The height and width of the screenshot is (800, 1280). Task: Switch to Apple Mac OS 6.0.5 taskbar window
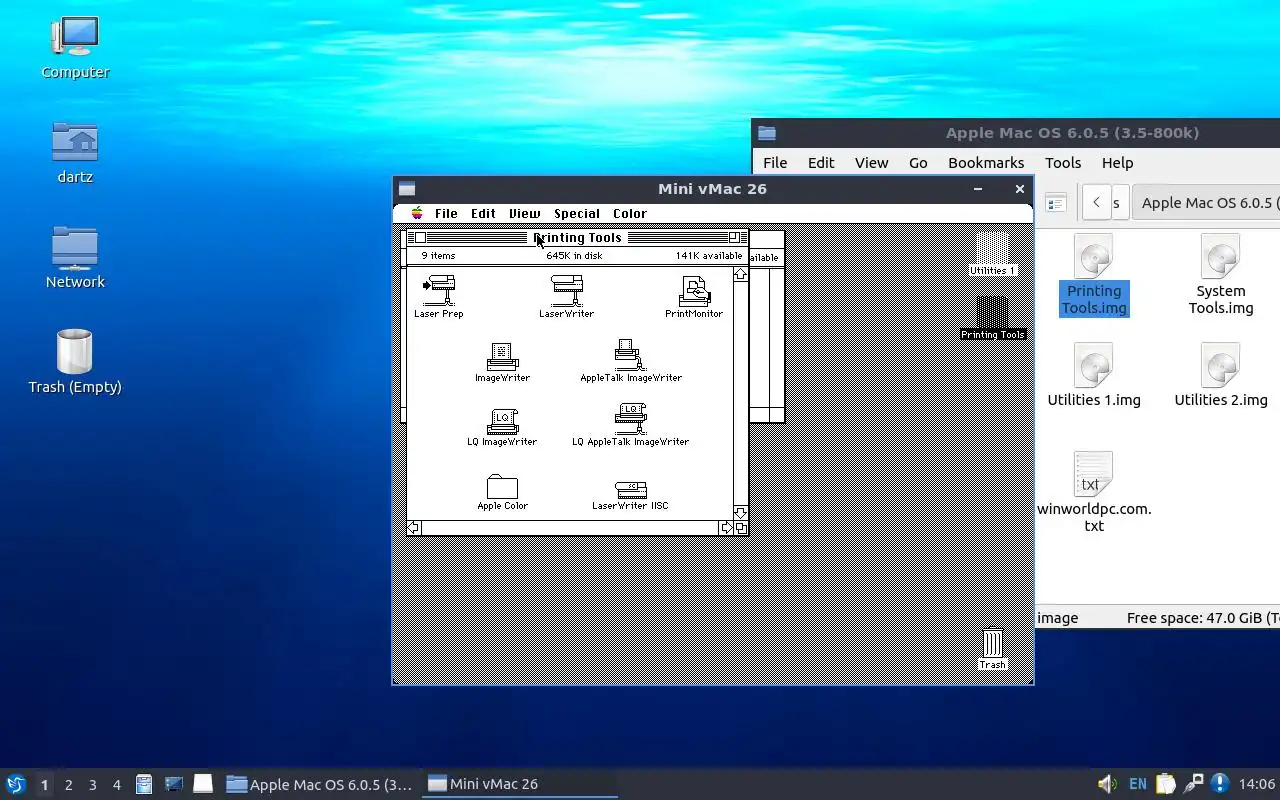pyautogui.click(x=319, y=784)
